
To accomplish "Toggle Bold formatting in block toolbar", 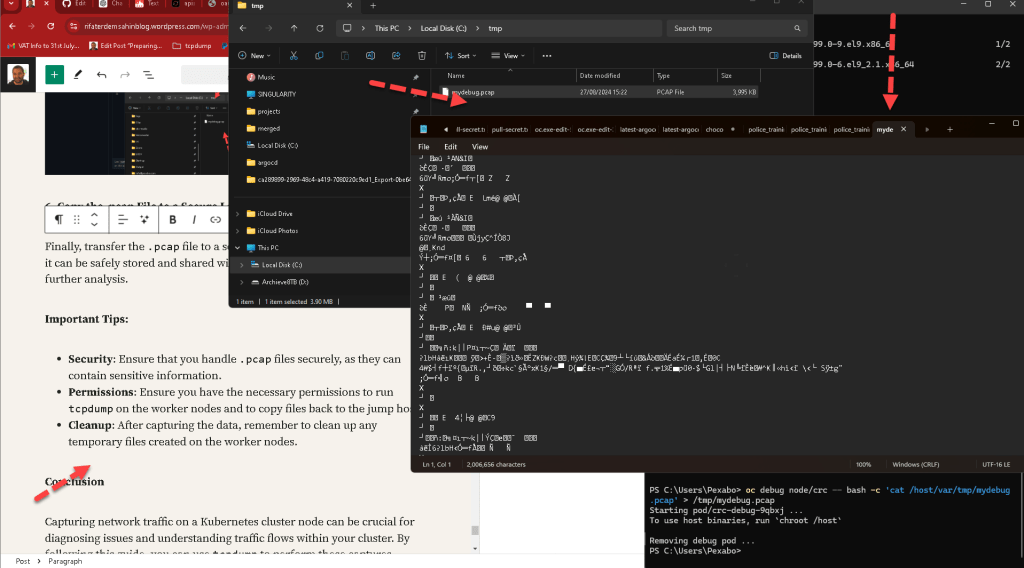I will pos(172,220).
